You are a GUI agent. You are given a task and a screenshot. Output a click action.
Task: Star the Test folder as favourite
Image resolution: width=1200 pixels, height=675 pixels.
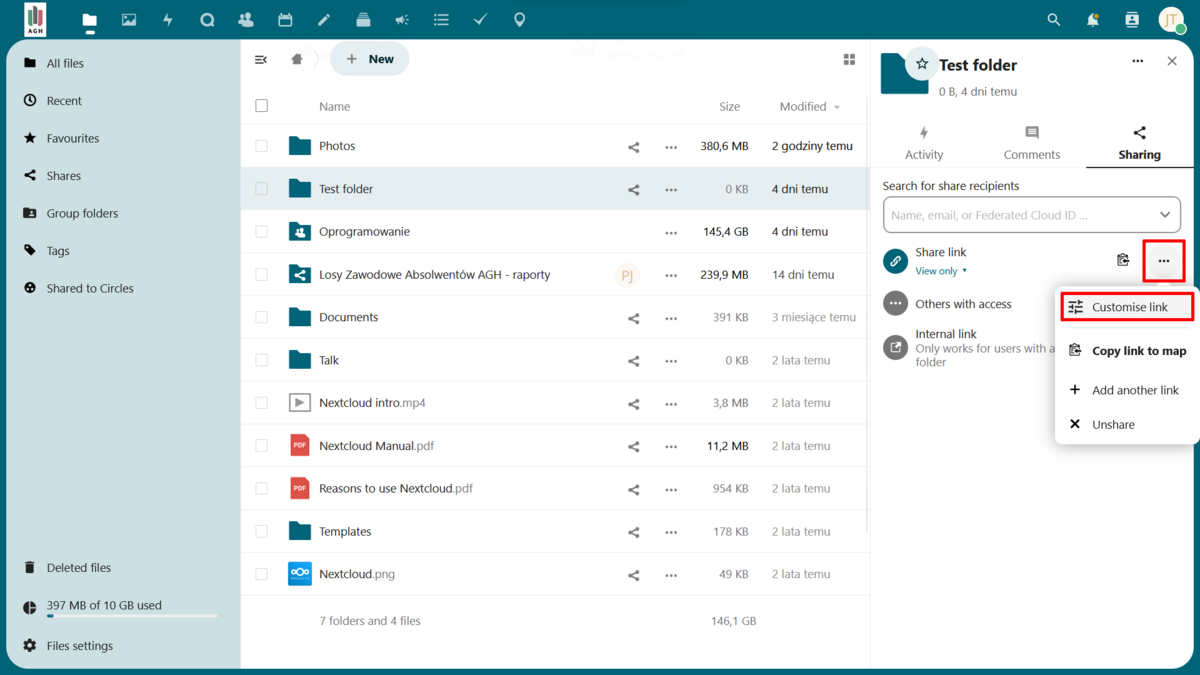pos(922,64)
